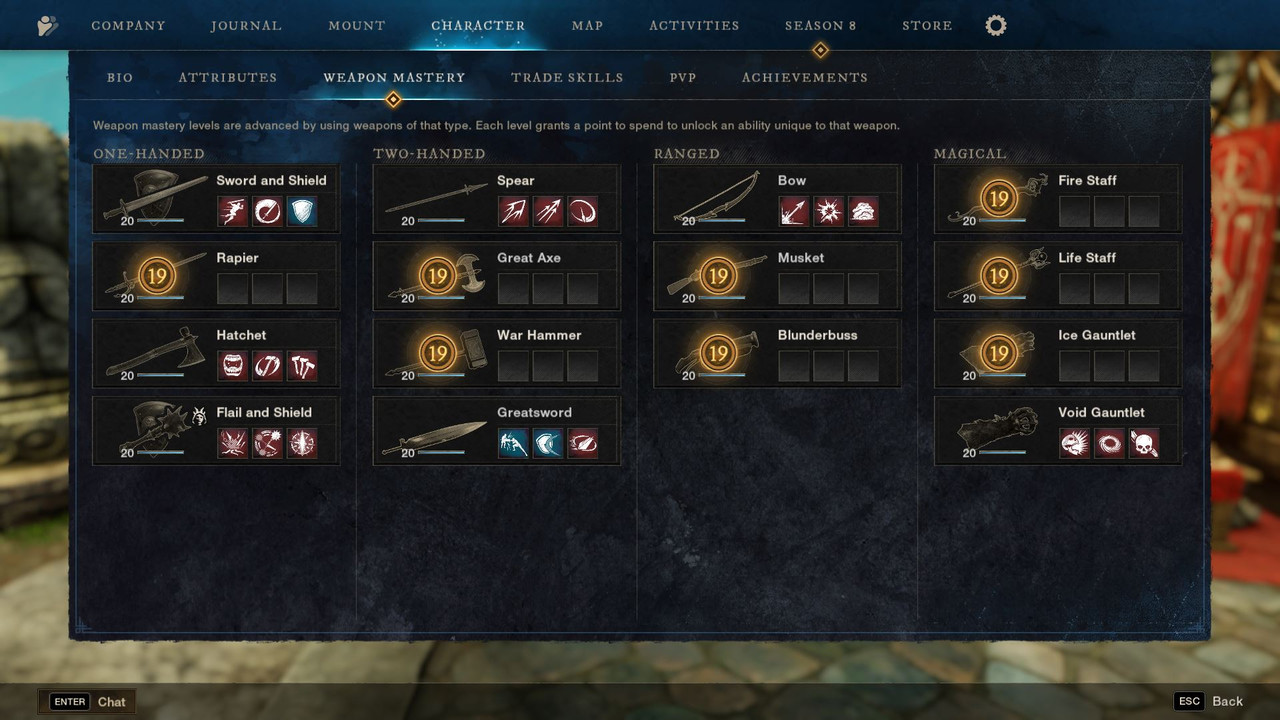Select the 19 points badge on Fire Staff
1280x720 pixels.
[x=999, y=199]
